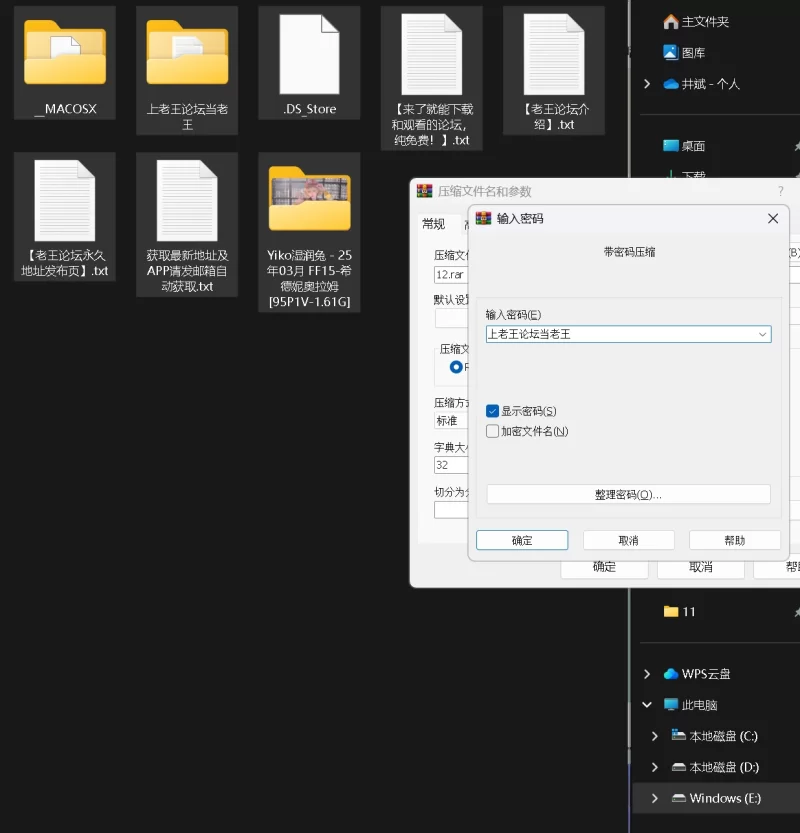800x833 pixels.
Task: Select Windows (E:) drive in sidebar
Action: click(724, 798)
